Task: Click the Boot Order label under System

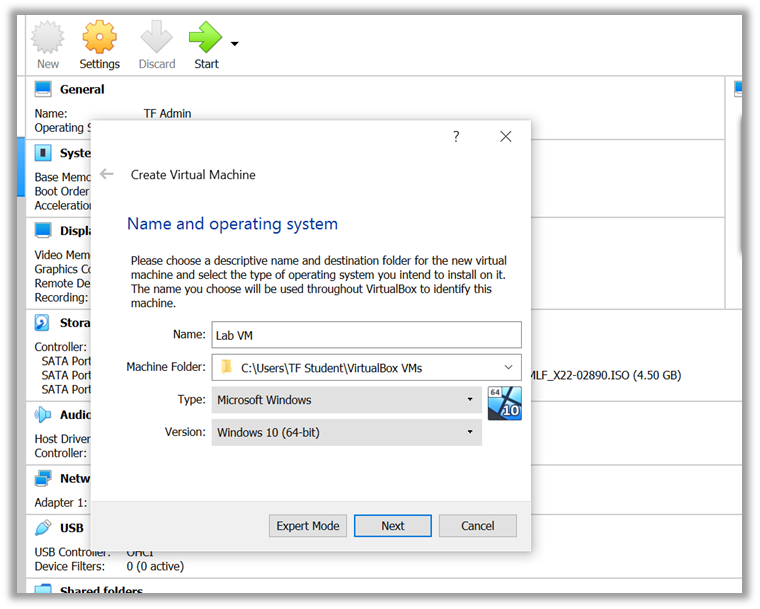Action: tap(62, 191)
